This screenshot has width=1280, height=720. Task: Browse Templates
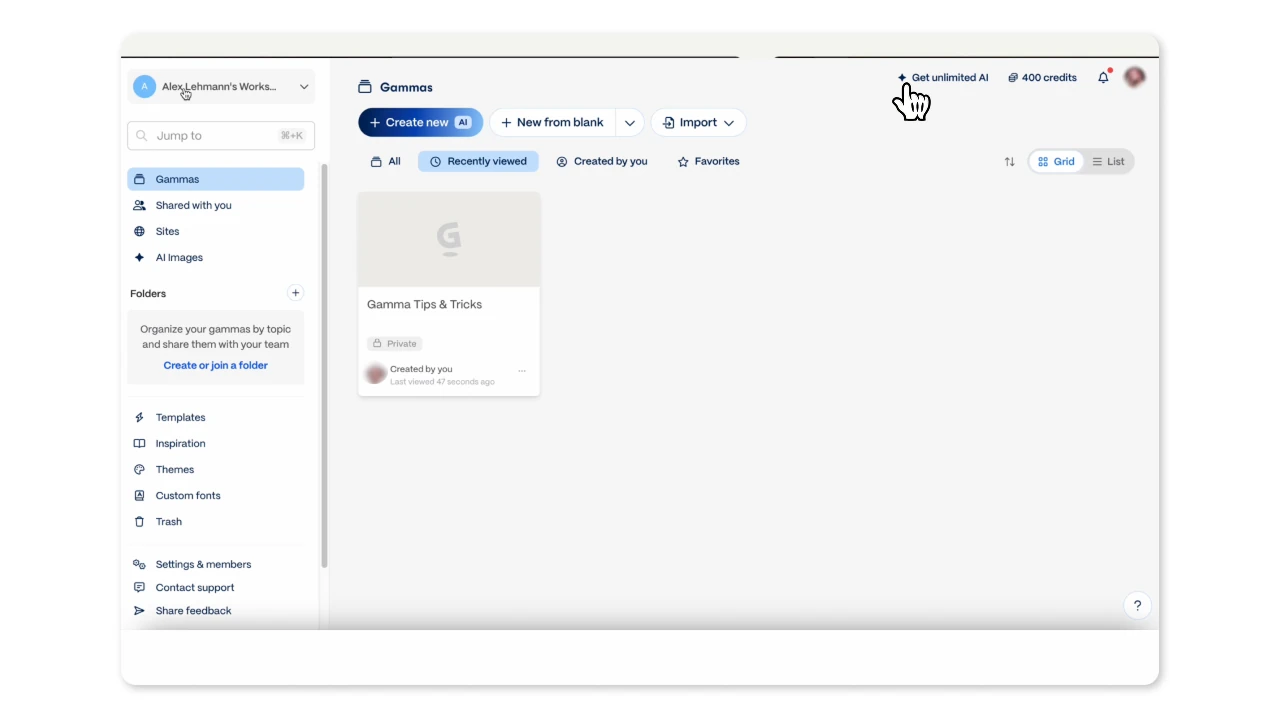(216, 417)
